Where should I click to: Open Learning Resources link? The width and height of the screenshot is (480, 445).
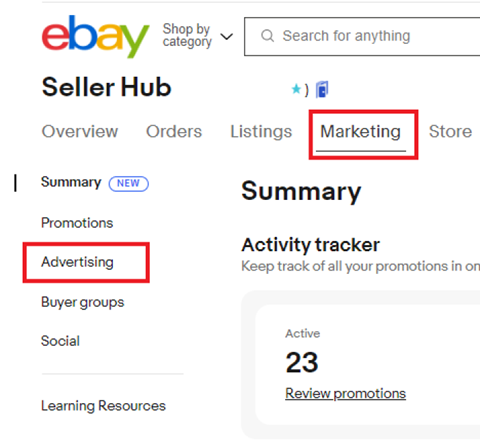(x=103, y=406)
